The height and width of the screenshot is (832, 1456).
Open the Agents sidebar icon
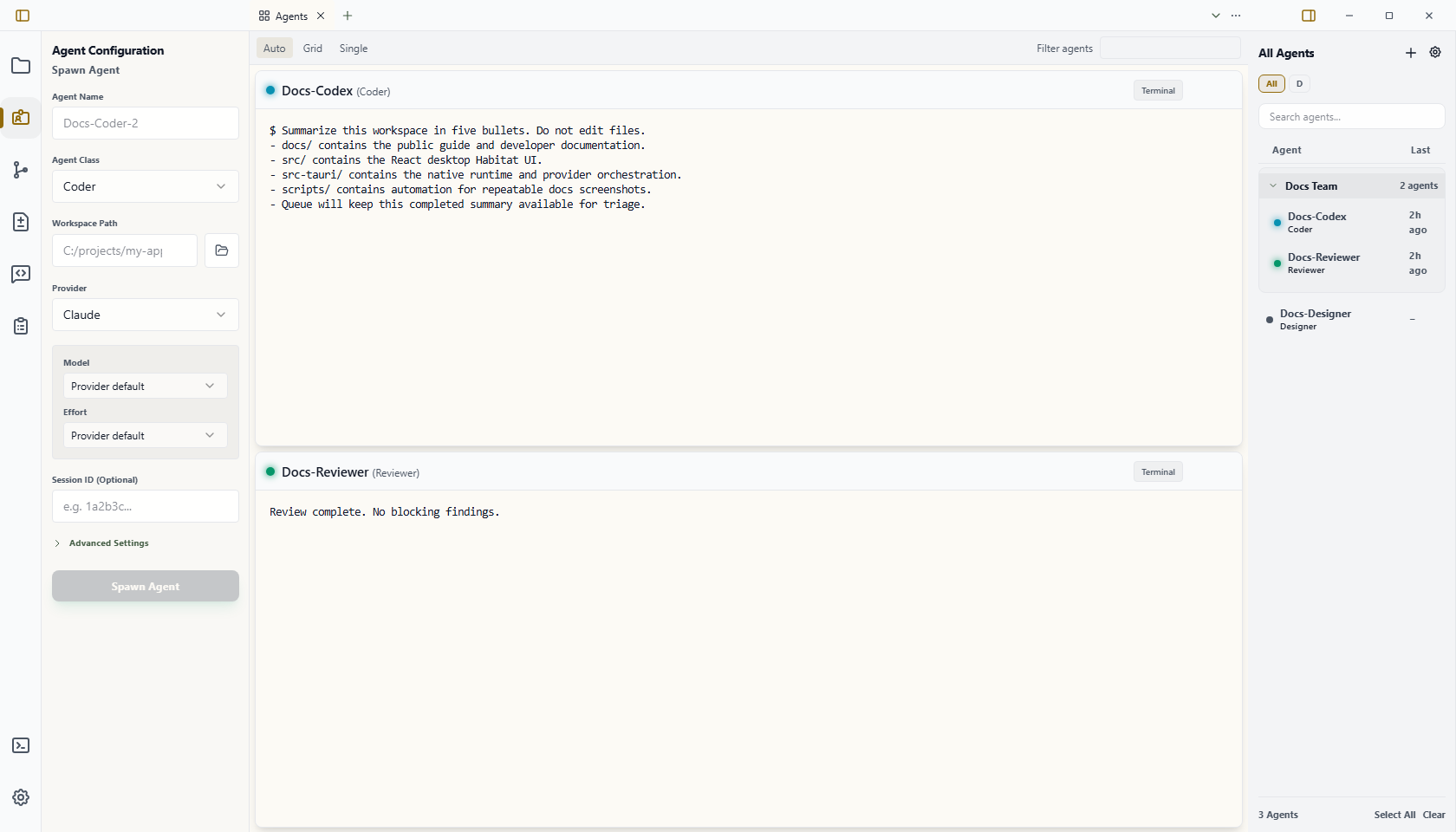[x=21, y=118]
